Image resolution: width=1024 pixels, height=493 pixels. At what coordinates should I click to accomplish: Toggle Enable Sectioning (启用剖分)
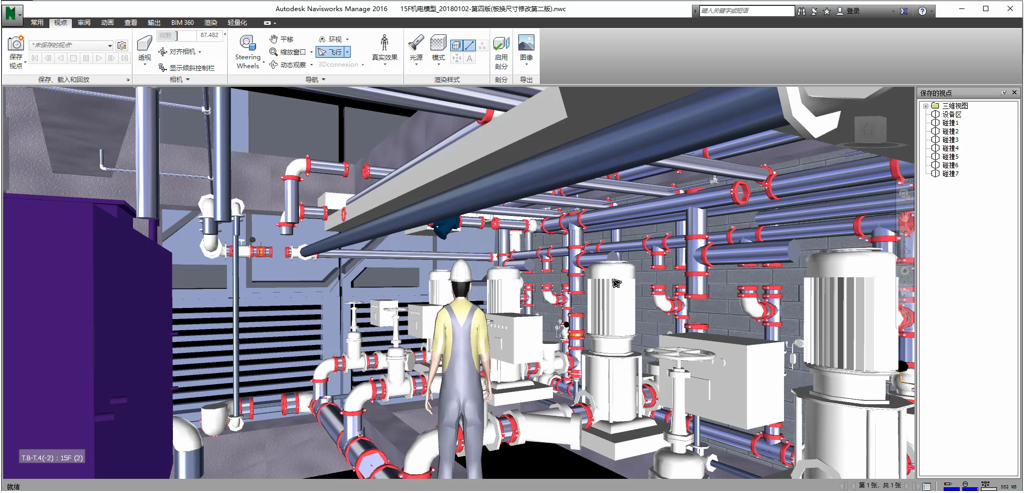pos(501,43)
